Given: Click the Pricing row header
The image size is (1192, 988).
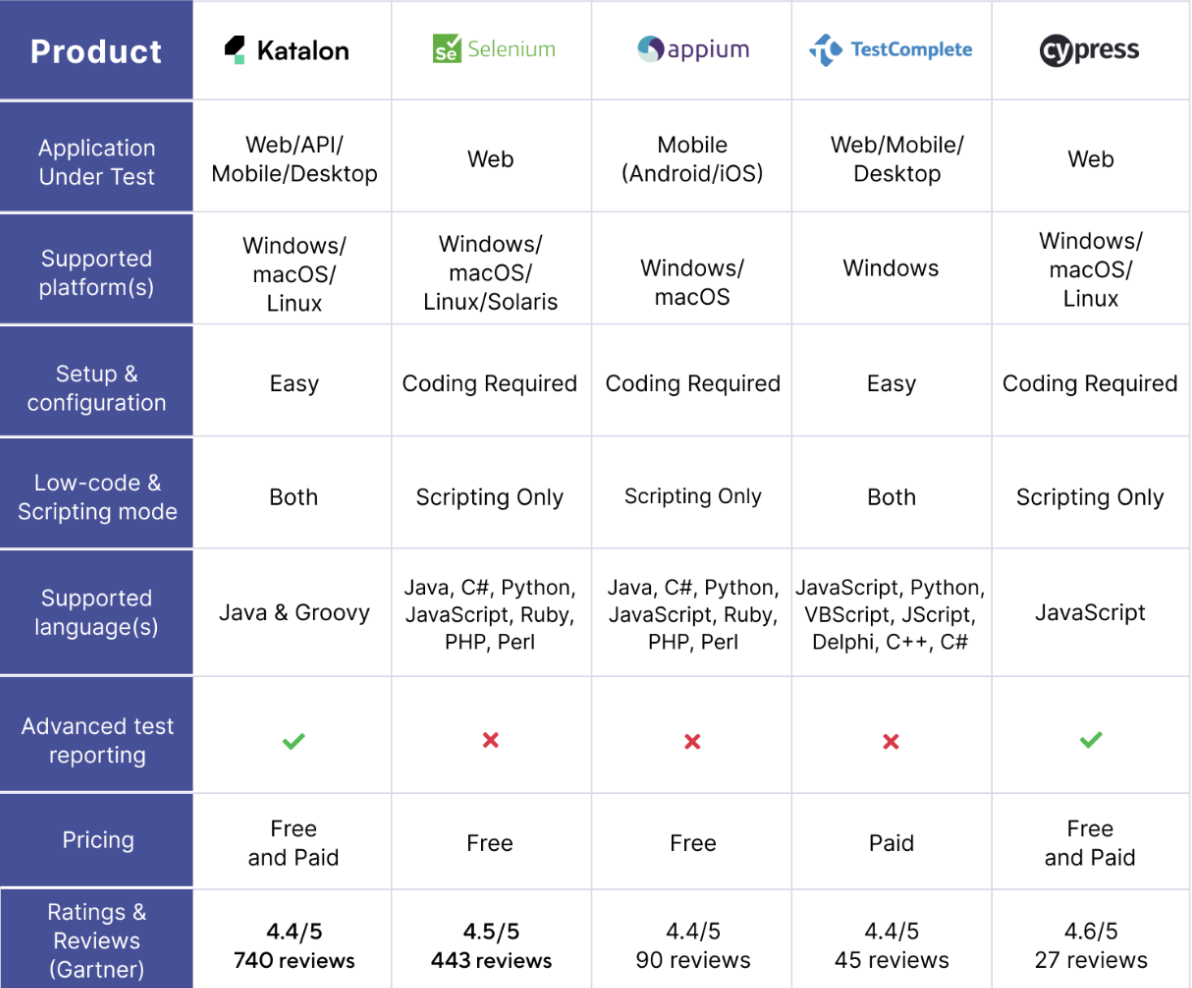Looking at the screenshot, I should tap(98, 840).
